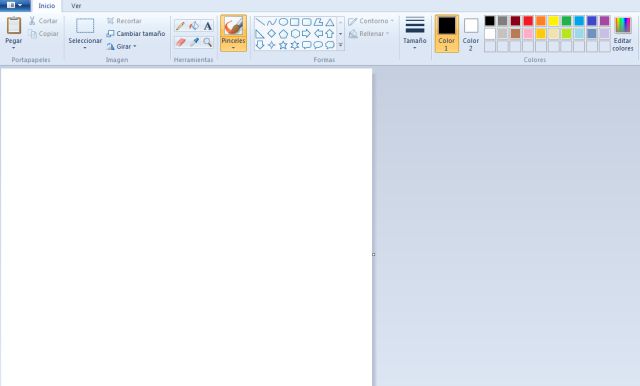Expand the Girar rotate menu
This screenshot has width=640, height=386.
[121, 47]
